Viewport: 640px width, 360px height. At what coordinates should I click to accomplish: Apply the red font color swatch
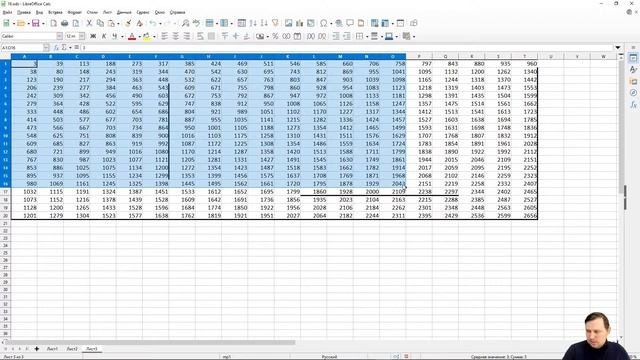click(132, 36)
